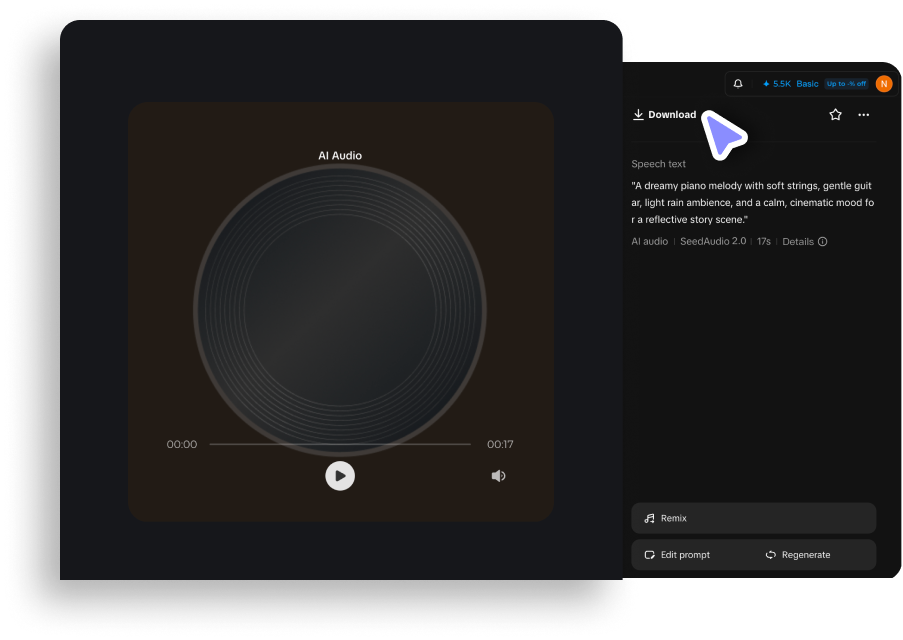Select the speech text prompt paragraph

coord(753,202)
